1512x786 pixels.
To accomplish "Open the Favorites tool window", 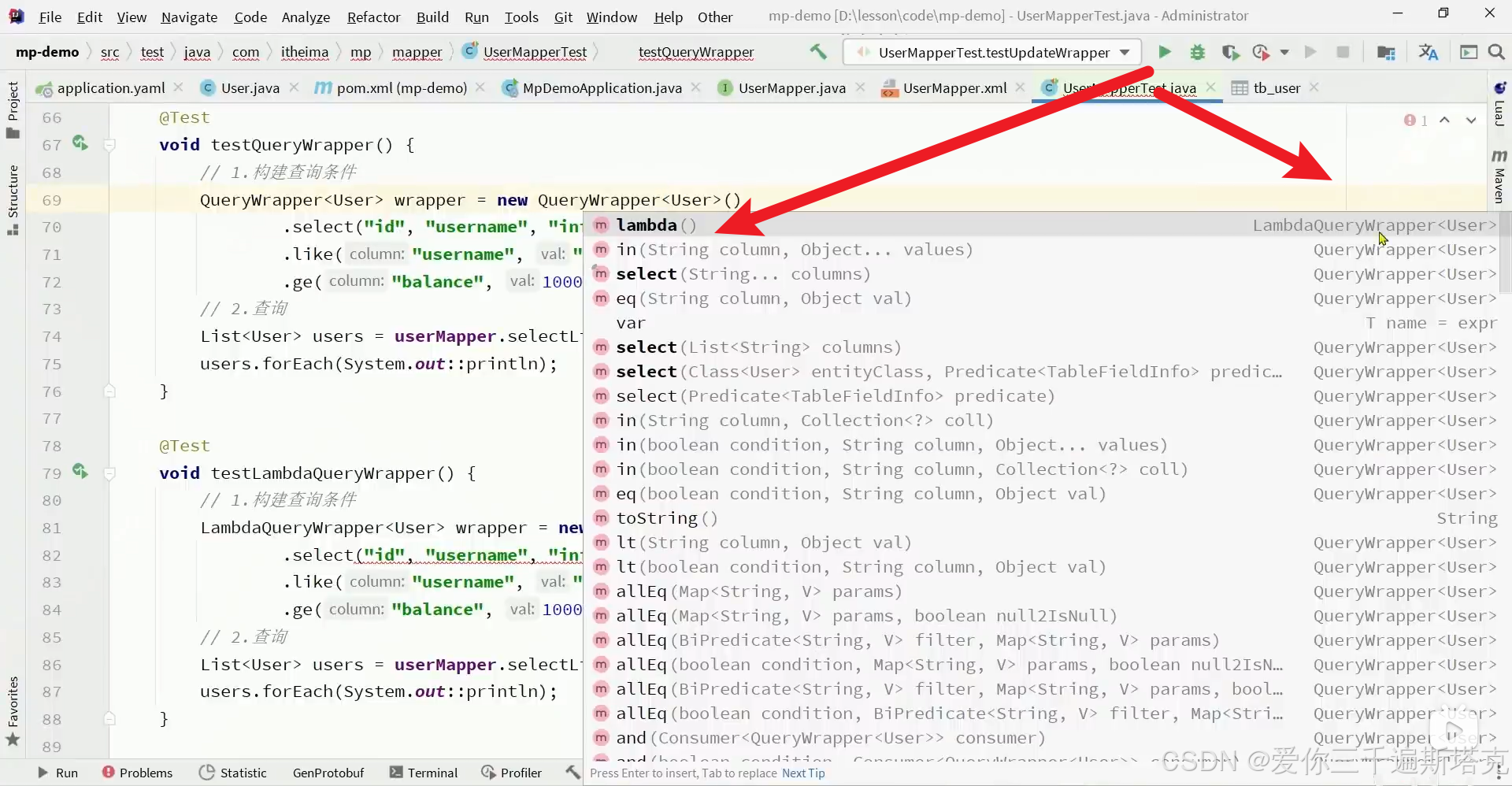I will click(x=13, y=711).
